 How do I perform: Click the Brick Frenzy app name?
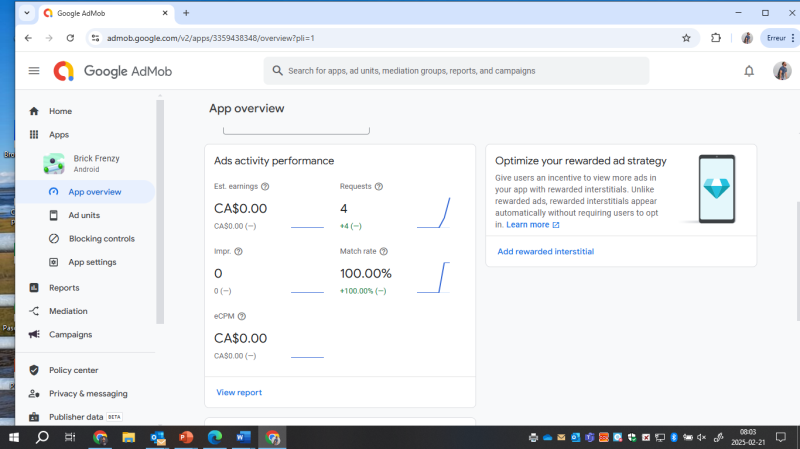click(96, 159)
